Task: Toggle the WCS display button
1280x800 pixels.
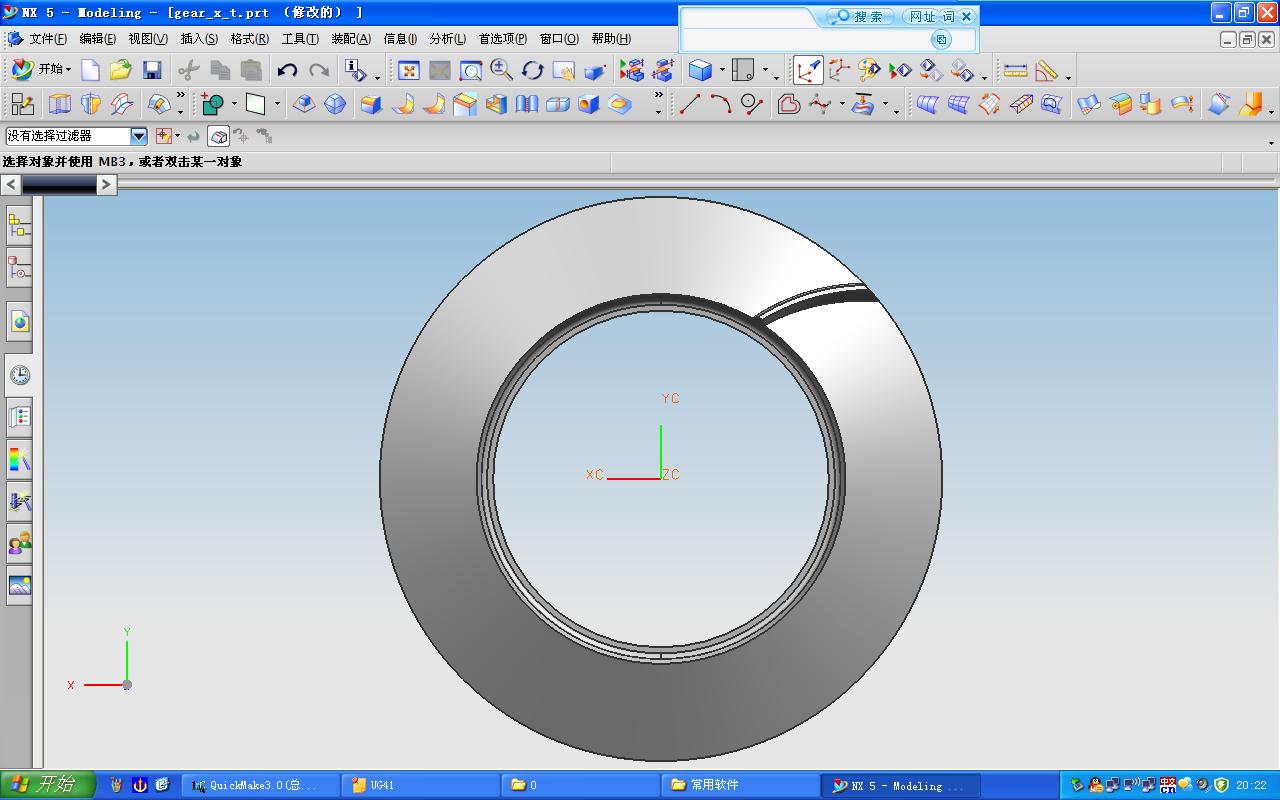Action: 808,70
